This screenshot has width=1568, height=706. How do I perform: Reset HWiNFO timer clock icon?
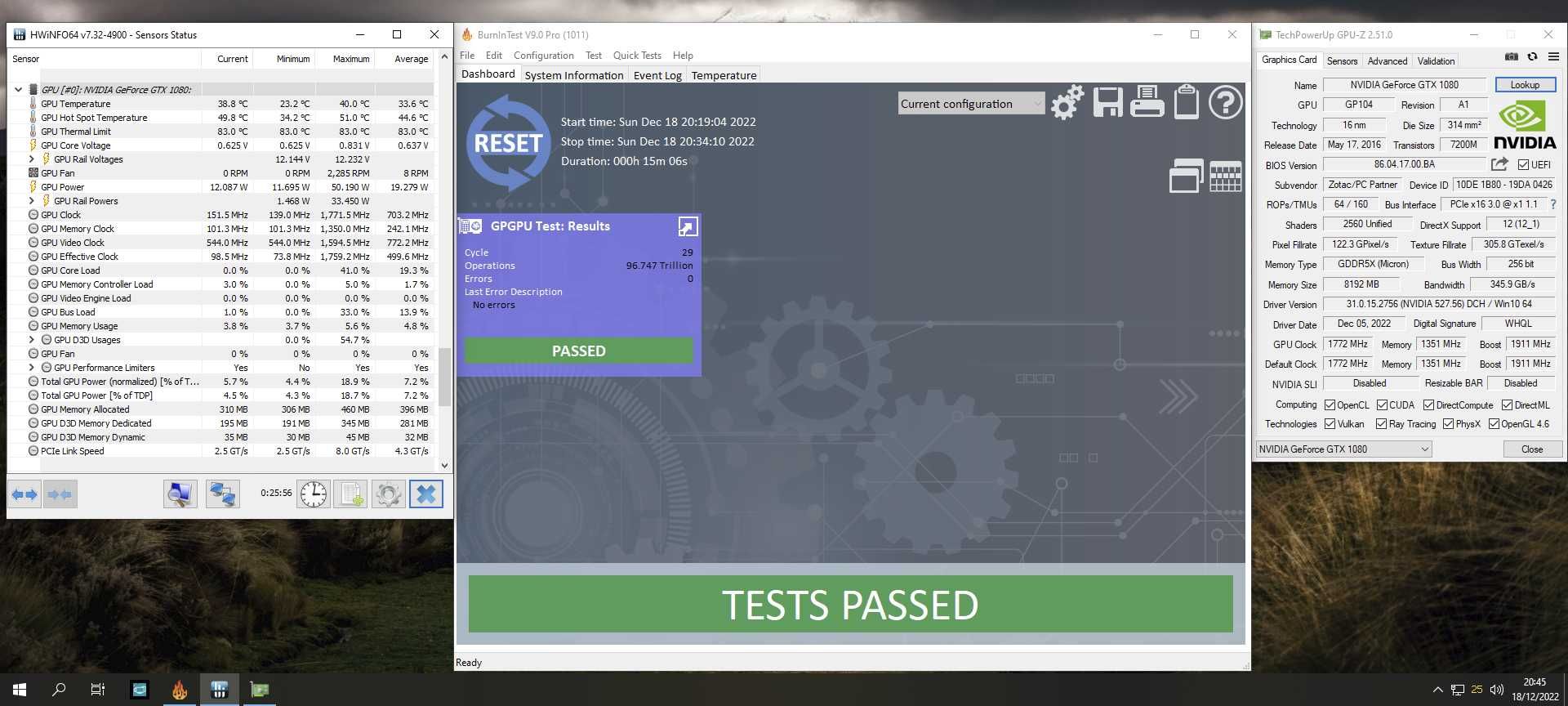pos(314,494)
